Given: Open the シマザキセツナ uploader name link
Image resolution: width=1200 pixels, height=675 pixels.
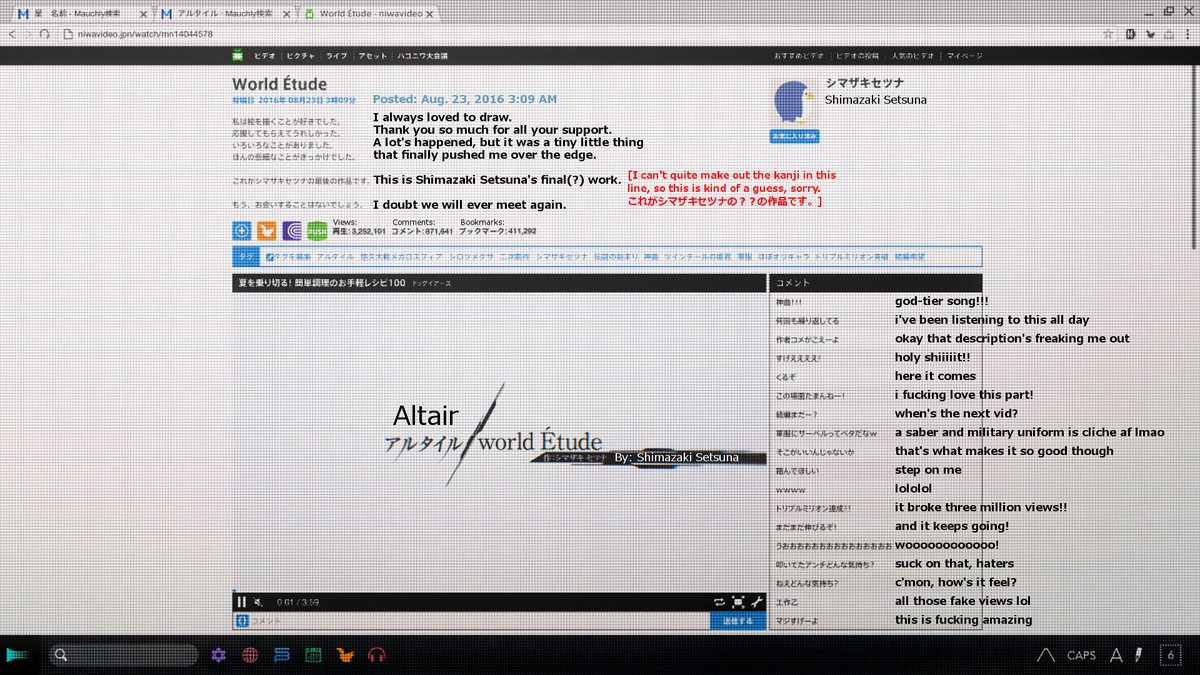Looking at the screenshot, I should click(x=865, y=84).
